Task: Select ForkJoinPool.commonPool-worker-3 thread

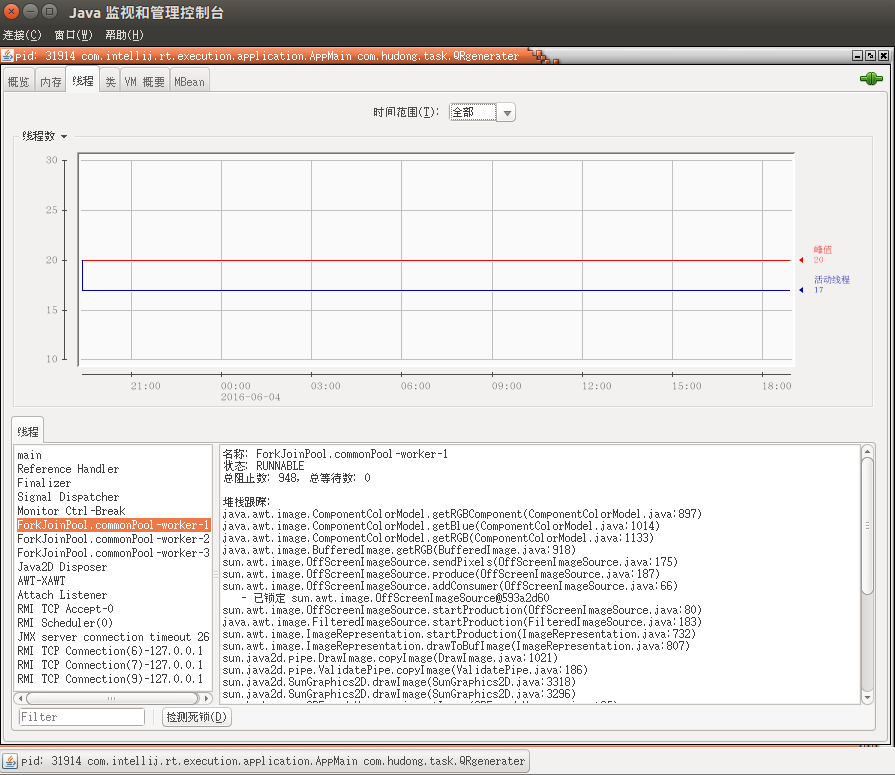Action: [113, 552]
